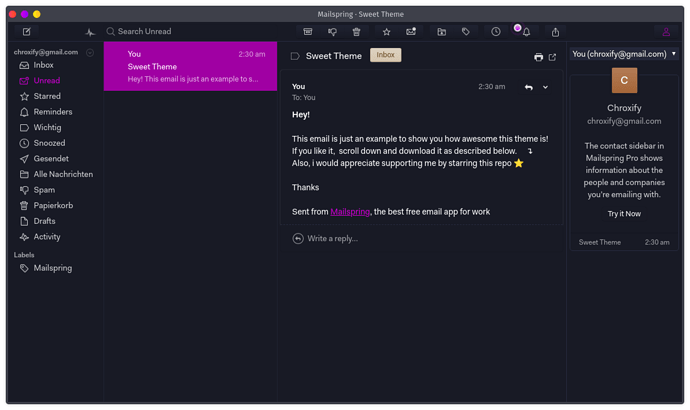This screenshot has height=410, width=690.
Task: Toggle the important marker next to Sweet Theme subject
Action: click(x=295, y=56)
